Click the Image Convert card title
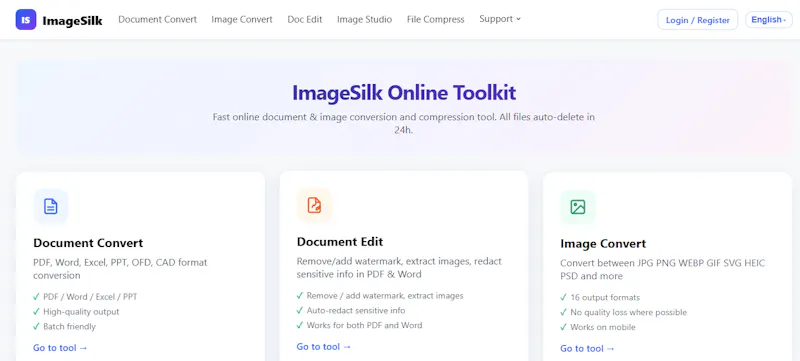 [603, 243]
